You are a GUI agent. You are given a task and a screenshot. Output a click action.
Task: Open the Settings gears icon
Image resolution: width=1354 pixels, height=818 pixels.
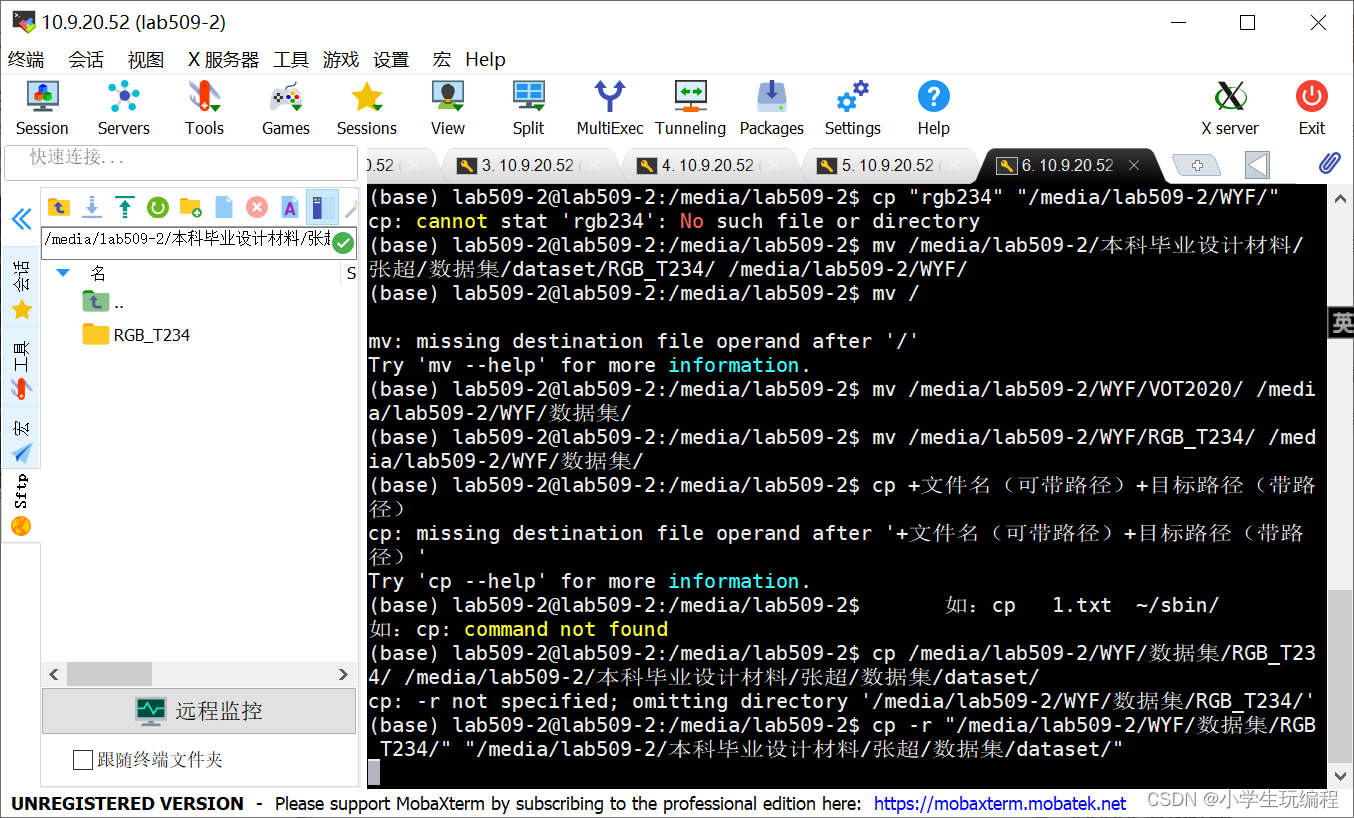pyautogui.click(x=853, y=107)
